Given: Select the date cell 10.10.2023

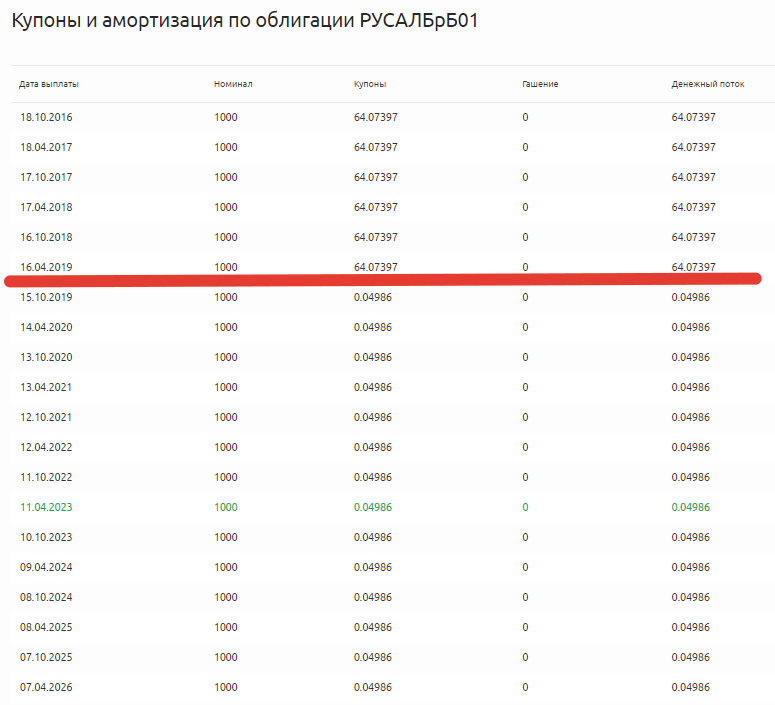Looking at the screenshot, I should (x=46, y=537).
